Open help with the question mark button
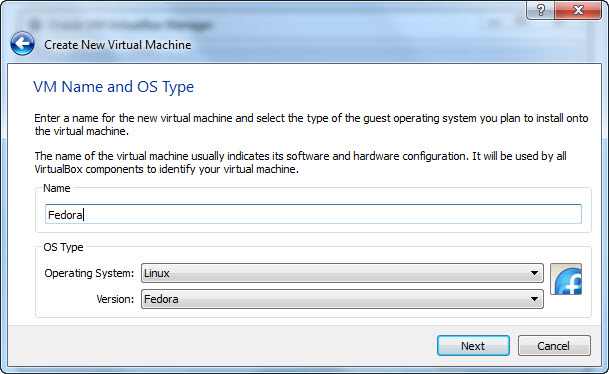This screenshot has width=609, height=374. coord(540,10)
